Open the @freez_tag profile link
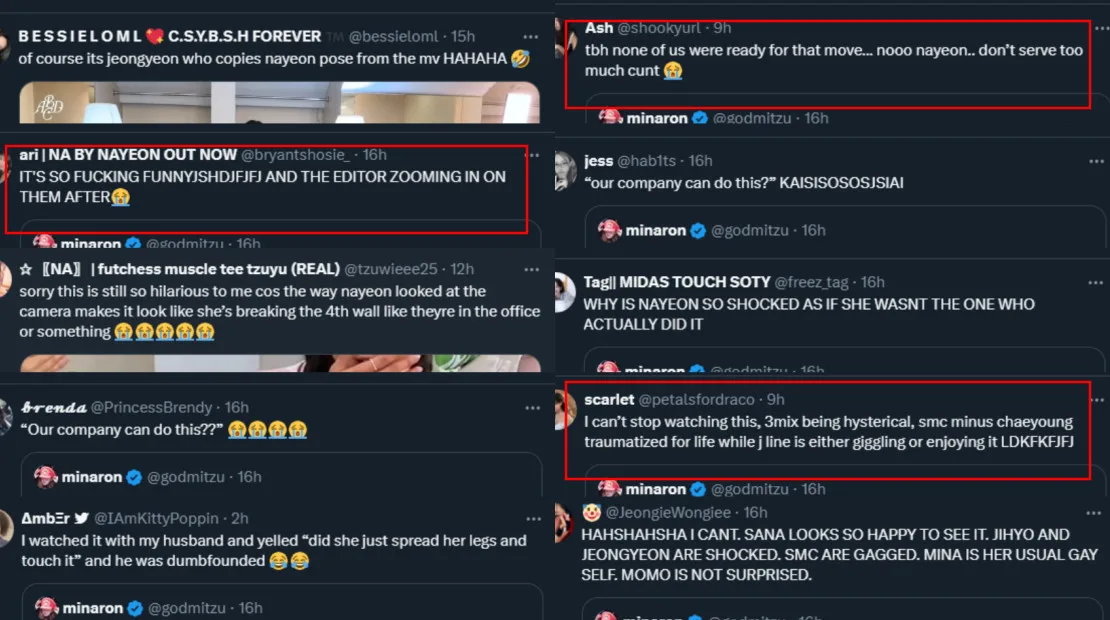This screenshot has width=1110, height=620. 814,282
